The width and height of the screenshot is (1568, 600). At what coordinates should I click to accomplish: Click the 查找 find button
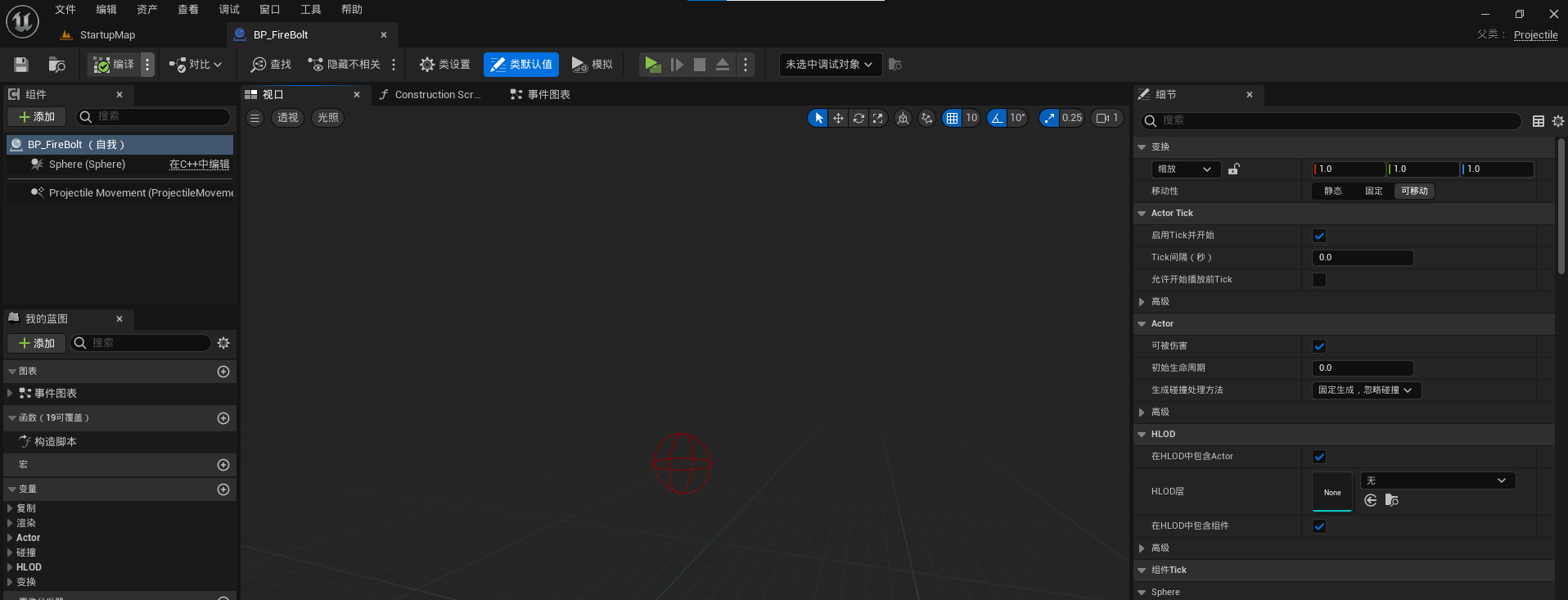271,65
